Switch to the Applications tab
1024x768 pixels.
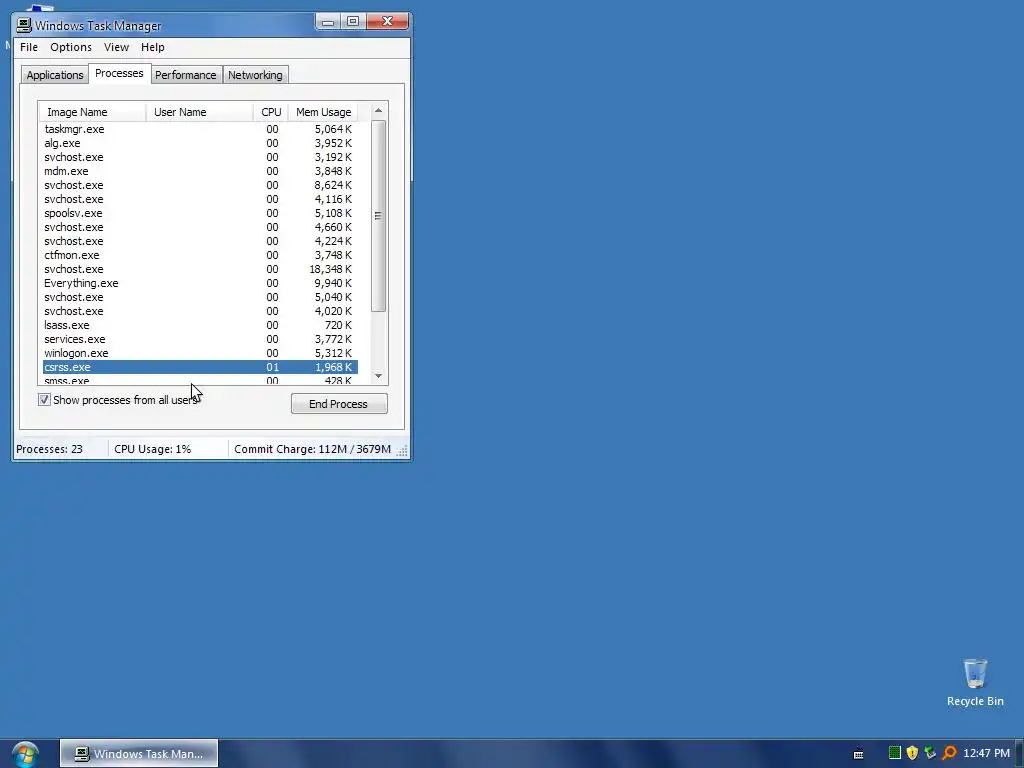(x=55, y=75)
